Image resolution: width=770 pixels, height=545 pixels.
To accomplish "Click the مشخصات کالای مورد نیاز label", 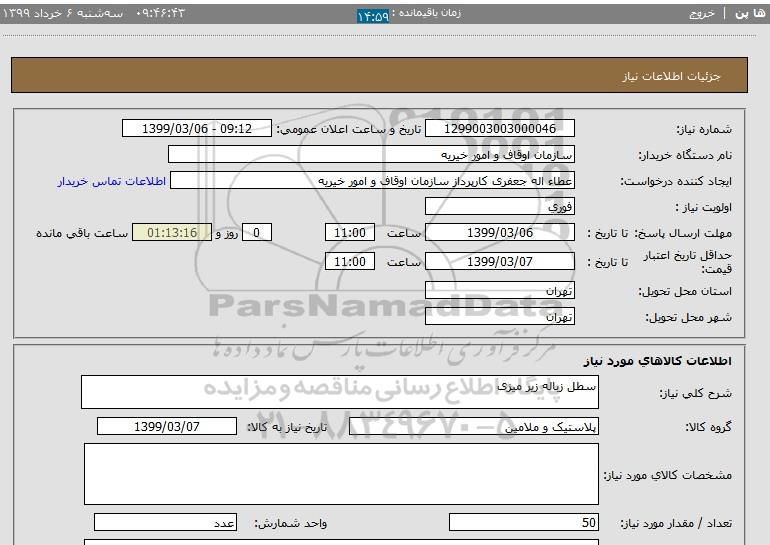I will [x=668, y=475].
